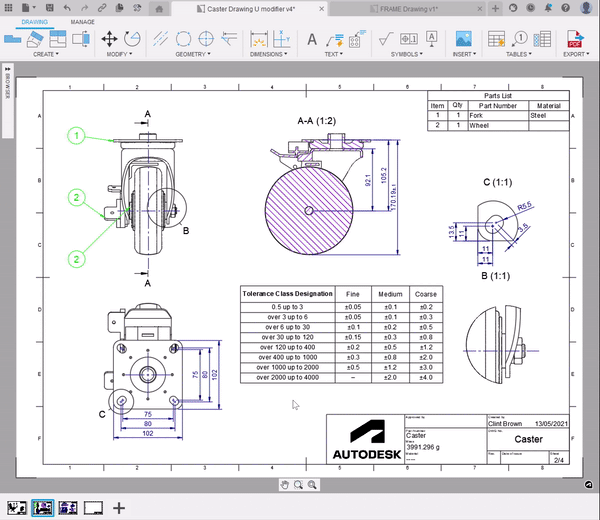Toggle the Zoom window tool
600x520 pixels.
click(x=299, y=484)
